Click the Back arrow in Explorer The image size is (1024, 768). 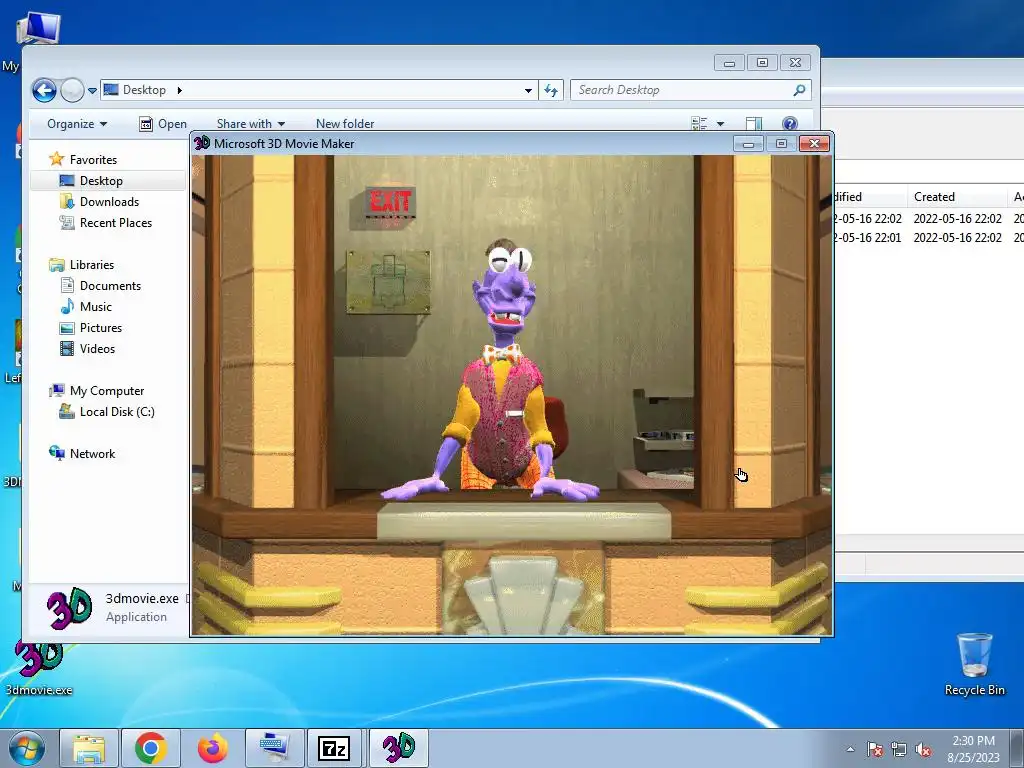[44, 90]
